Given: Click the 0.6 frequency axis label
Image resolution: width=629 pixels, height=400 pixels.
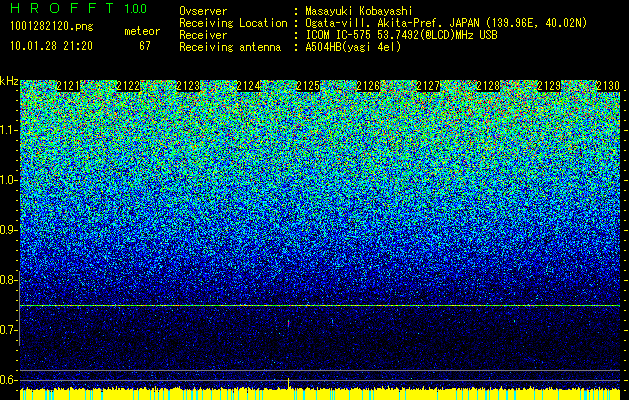Looking at the screenshot, I should [x=7, y=380].
